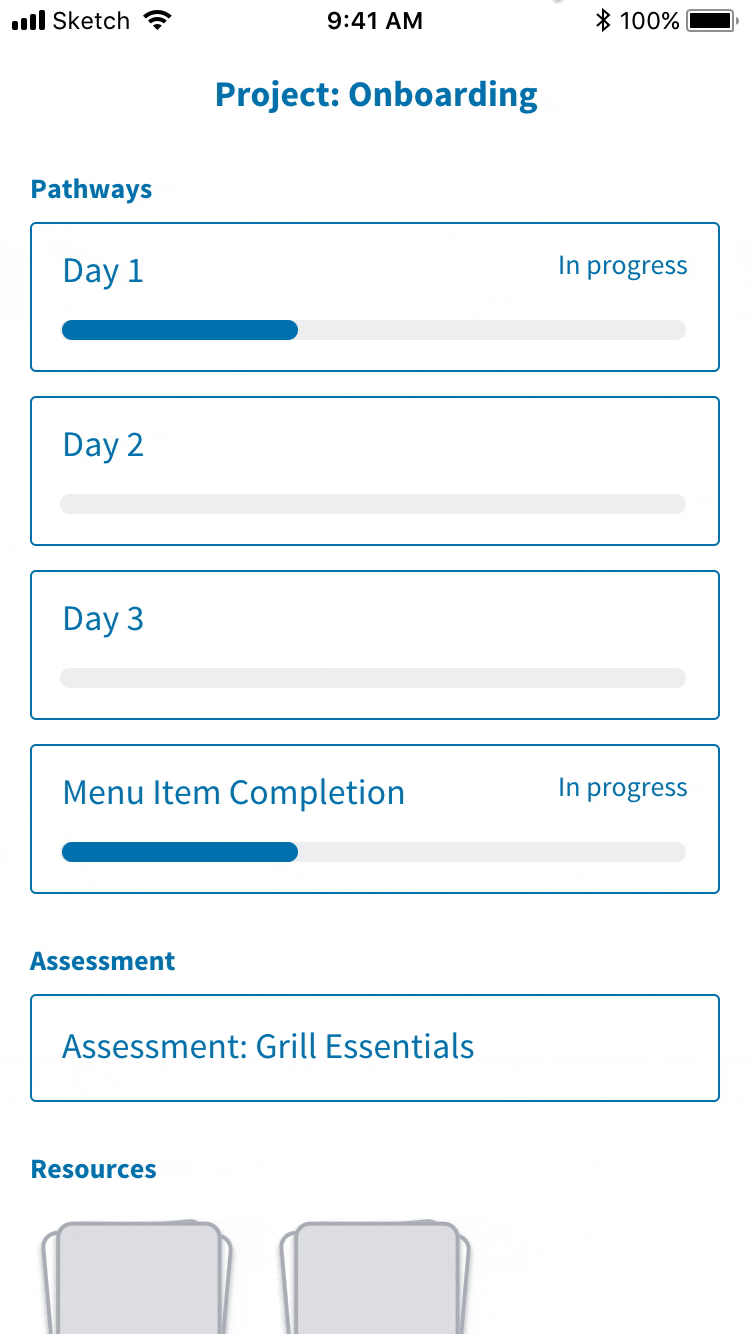
Task: Click the Menu Item Completion progress bar
Action: pyautogui.click(x=374, y=852)
